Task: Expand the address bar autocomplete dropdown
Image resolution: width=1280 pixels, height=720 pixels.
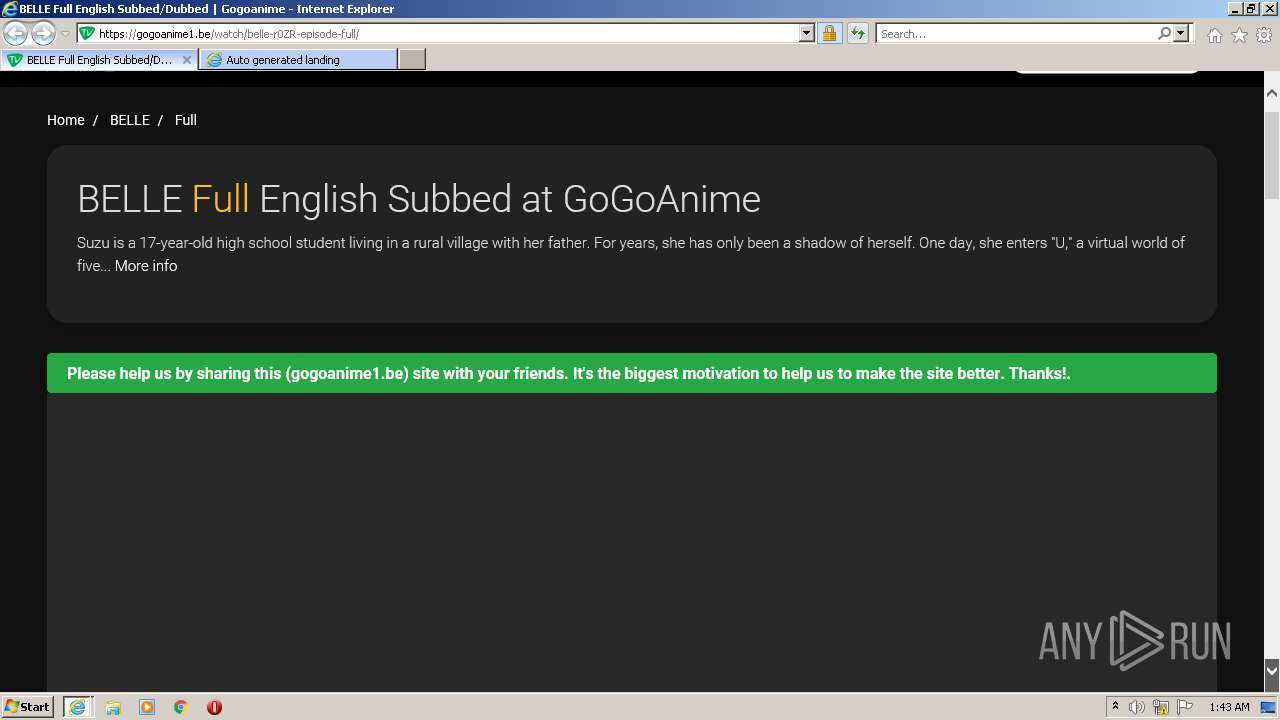Action: 807,33
